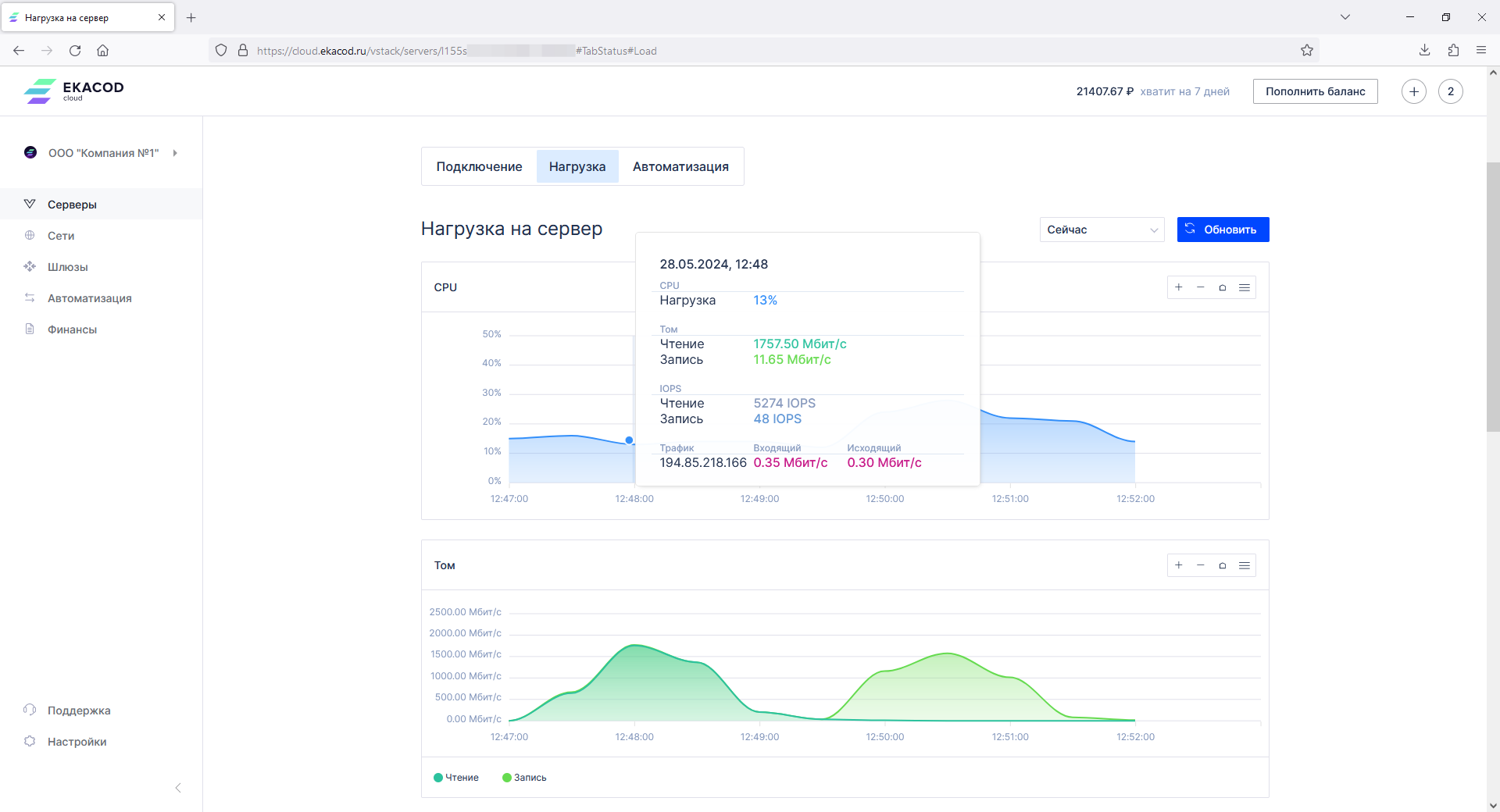This screenshot has height=812, width=1500.
Task: Reset zoom on the CPU chart
Action: tap(1223, 287)
